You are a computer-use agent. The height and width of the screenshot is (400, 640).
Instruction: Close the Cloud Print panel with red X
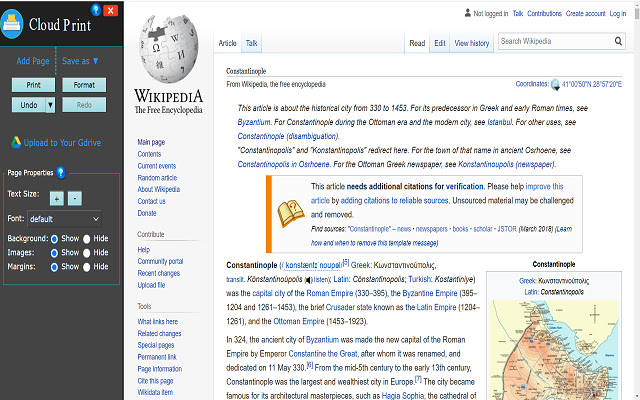110,11
